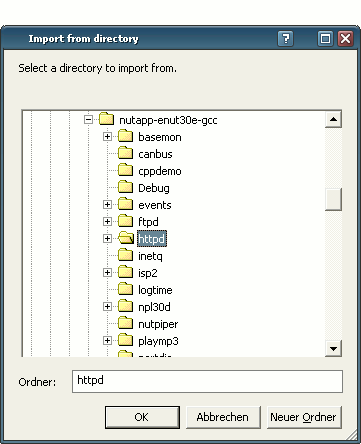Expand the isp2 folder node

coord(107,272)
